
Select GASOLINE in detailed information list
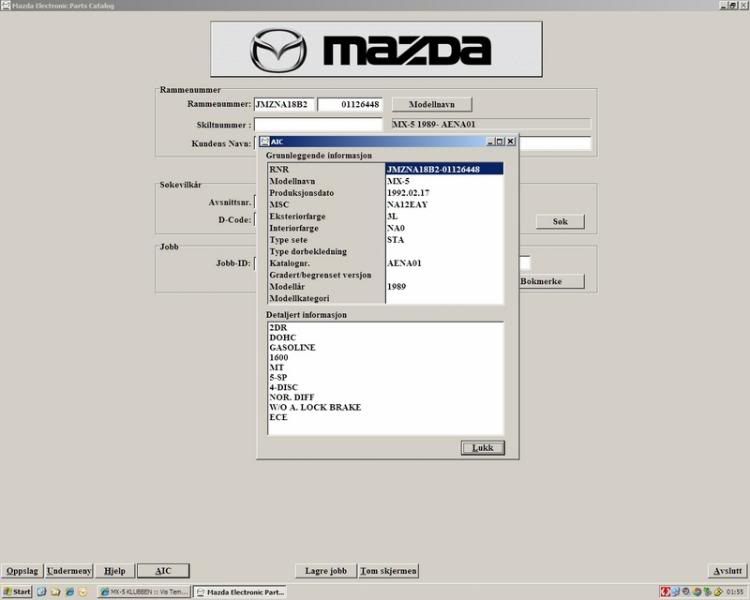click(x=292, y=348)
